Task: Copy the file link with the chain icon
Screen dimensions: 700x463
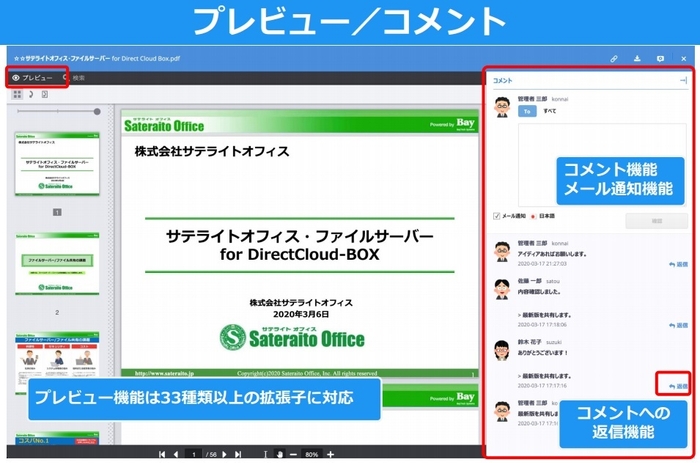Action: point(614,58)
